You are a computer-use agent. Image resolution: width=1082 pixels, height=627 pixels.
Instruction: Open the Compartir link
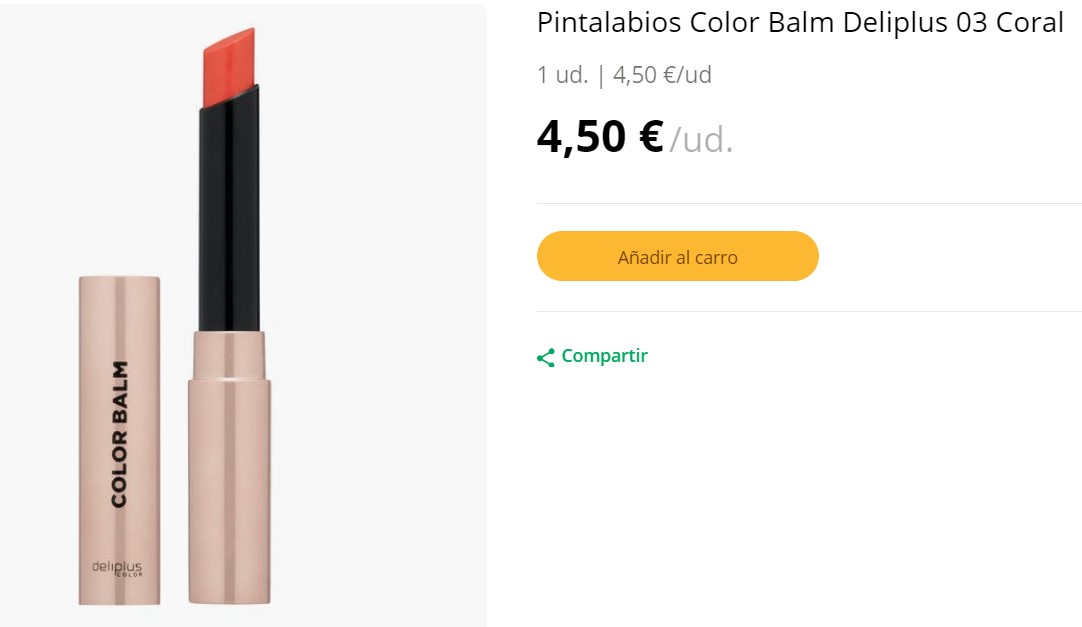[x=604, y=356]
